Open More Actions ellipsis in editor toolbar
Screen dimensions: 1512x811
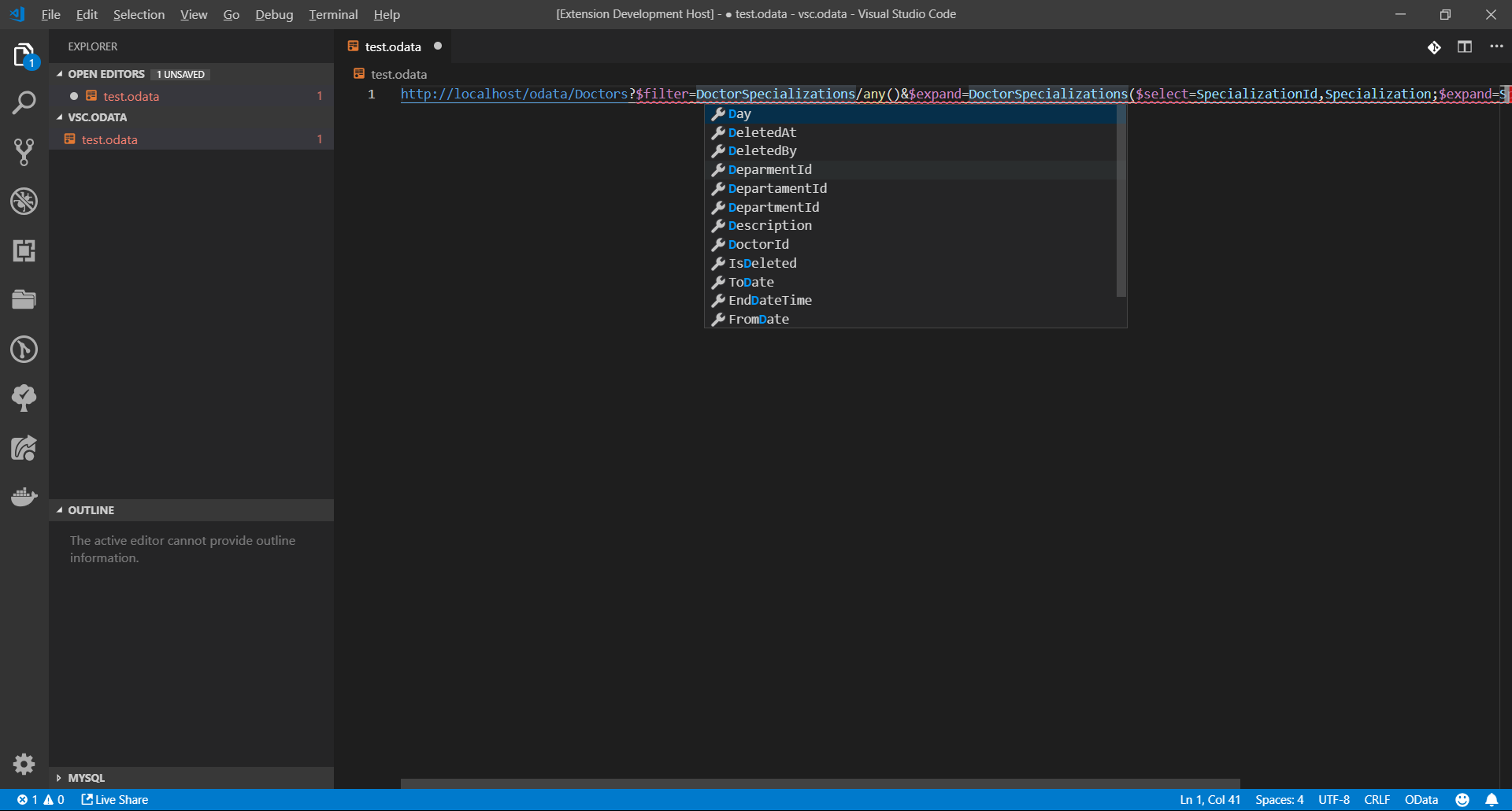[x=1496, y=46]
